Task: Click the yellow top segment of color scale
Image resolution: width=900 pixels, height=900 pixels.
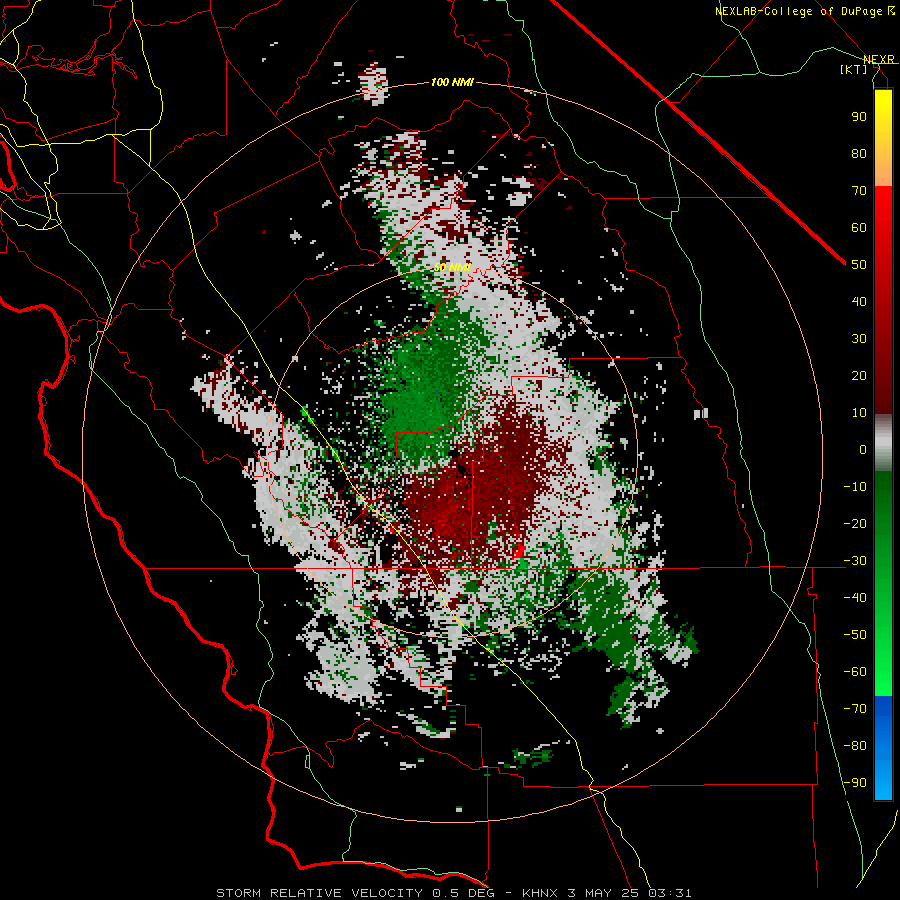Action: 883,138
